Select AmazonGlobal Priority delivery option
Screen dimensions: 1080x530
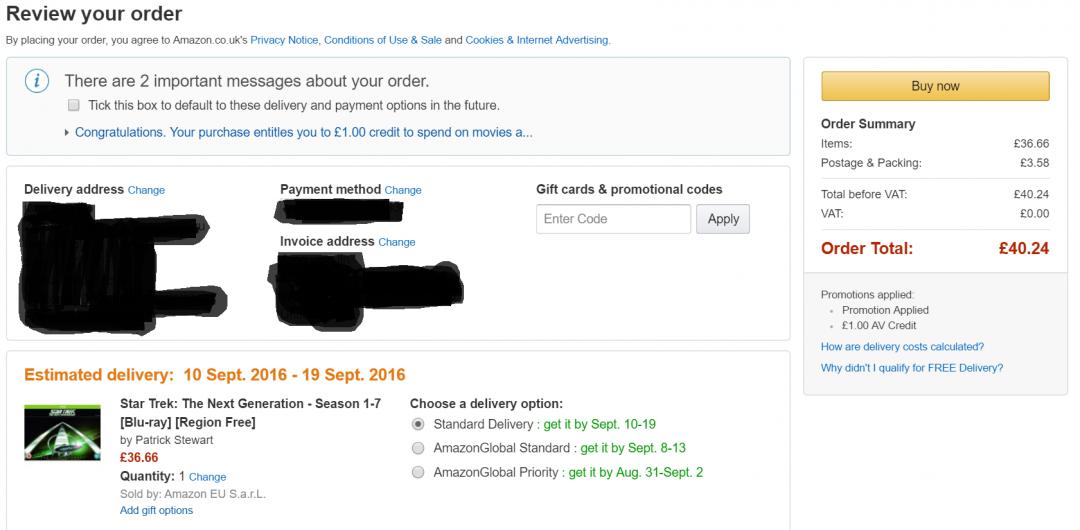click(x=418, y=472)
